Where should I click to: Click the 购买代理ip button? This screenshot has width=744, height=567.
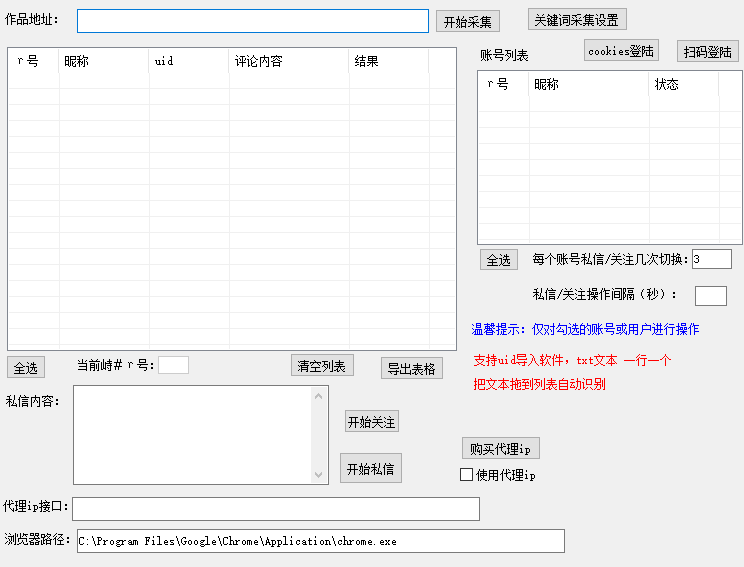click(500, 448)
